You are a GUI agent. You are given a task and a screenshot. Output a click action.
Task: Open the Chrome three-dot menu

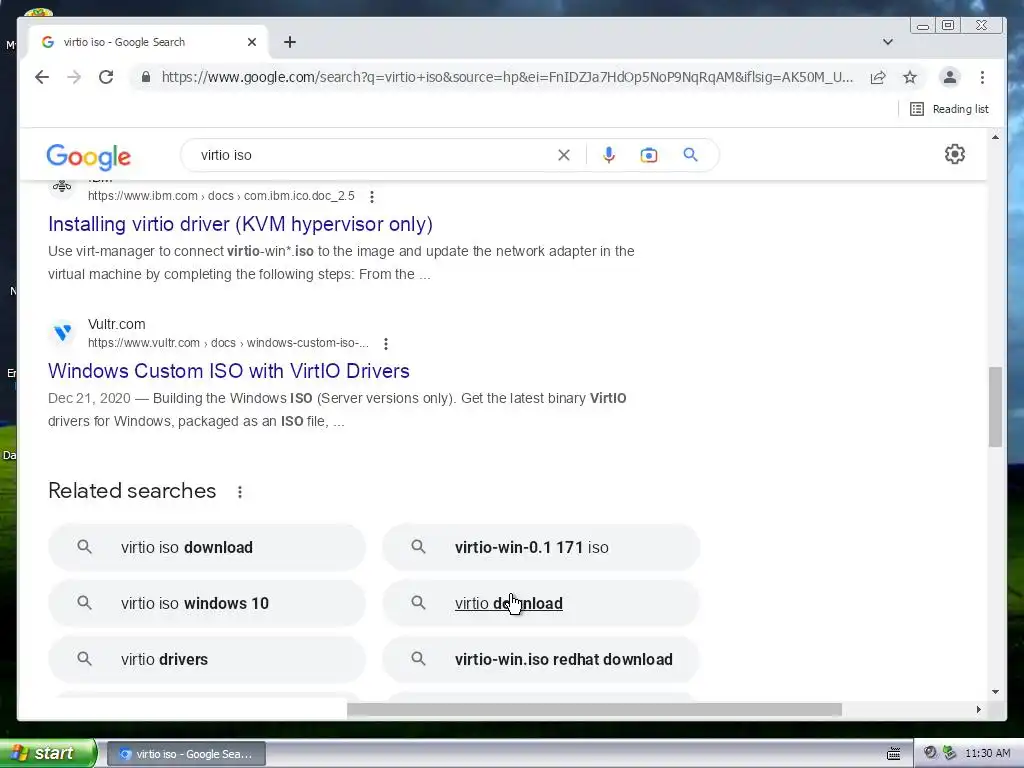pos(982,77)
